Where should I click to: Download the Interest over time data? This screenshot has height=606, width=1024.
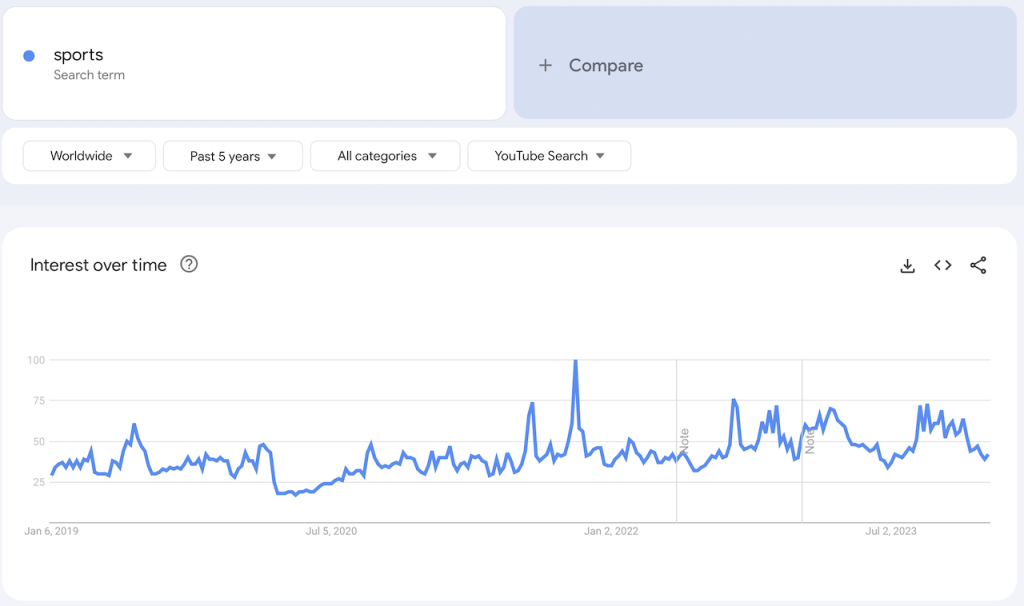tap(907, 266)
